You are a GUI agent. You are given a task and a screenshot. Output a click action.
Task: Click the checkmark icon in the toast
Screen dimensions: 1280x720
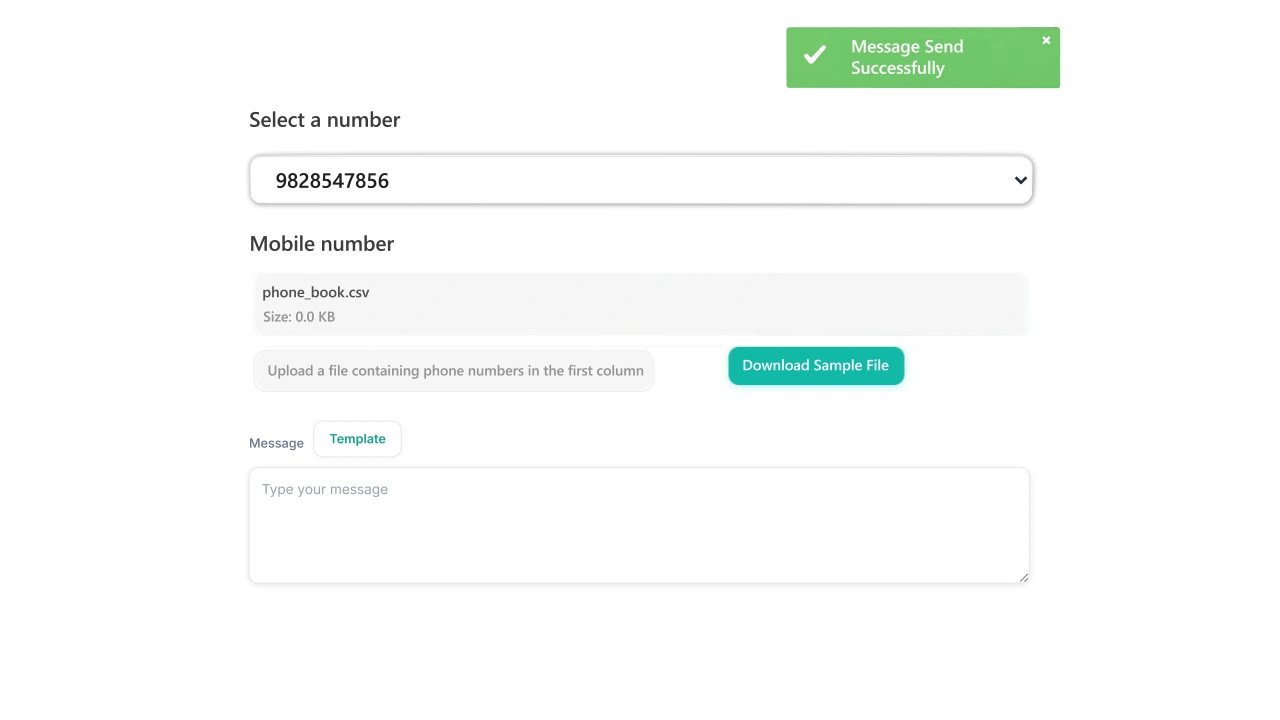pyautogui.click(x=815, y=56)
